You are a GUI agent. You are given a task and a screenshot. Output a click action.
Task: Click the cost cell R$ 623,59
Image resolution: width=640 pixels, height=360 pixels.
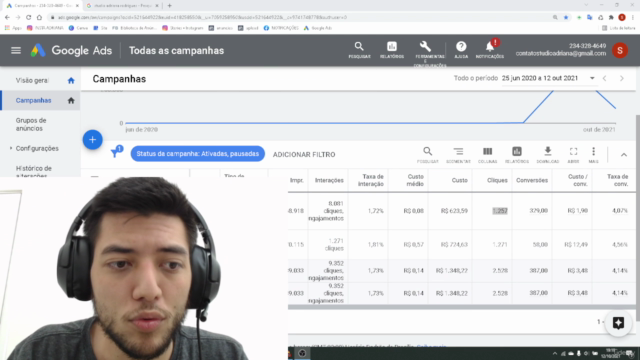tap(454, 211)
